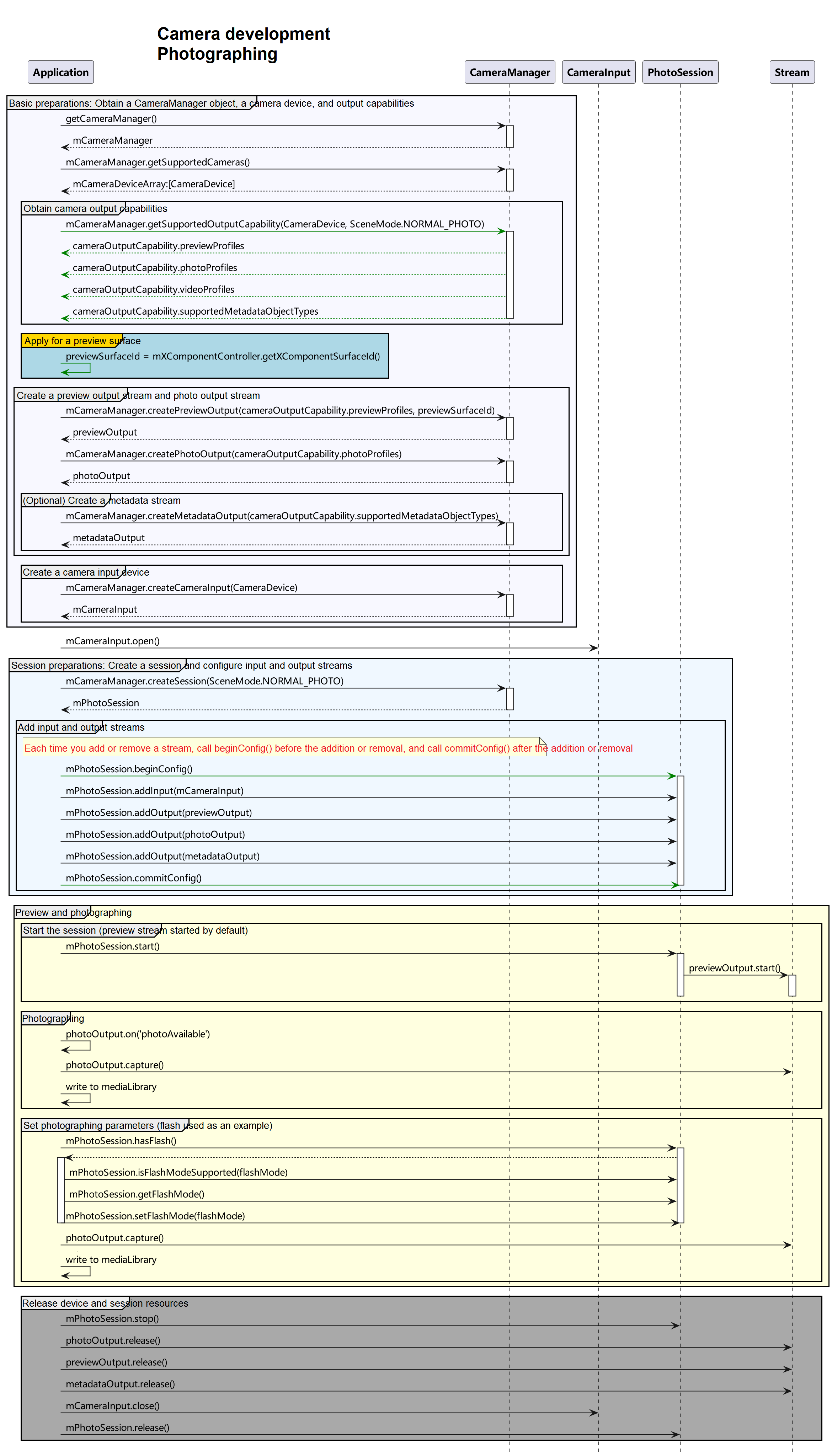Click the Basic preparations group label
The image size is (832, 1456).
click(x=211, y=103)
